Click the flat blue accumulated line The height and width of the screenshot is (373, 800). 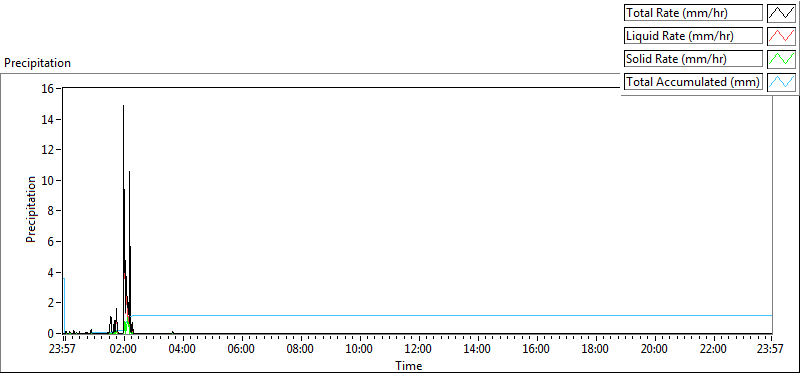[x=452, y=315]
